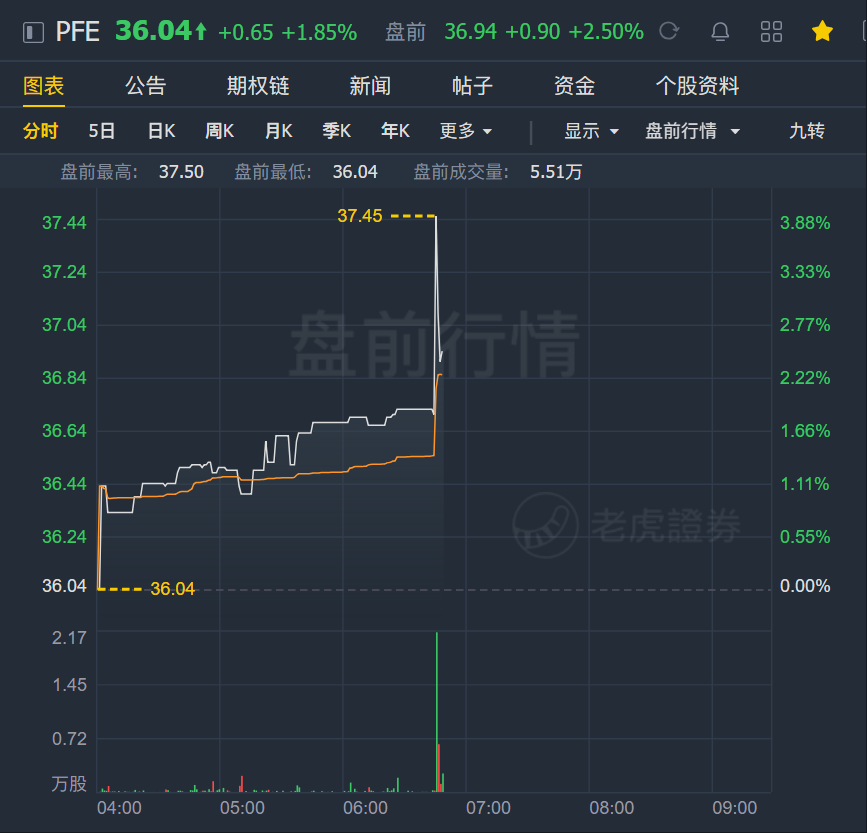Switch chart to 日K
This screenshot has width=867, height=833.
[x=161, y=131]
